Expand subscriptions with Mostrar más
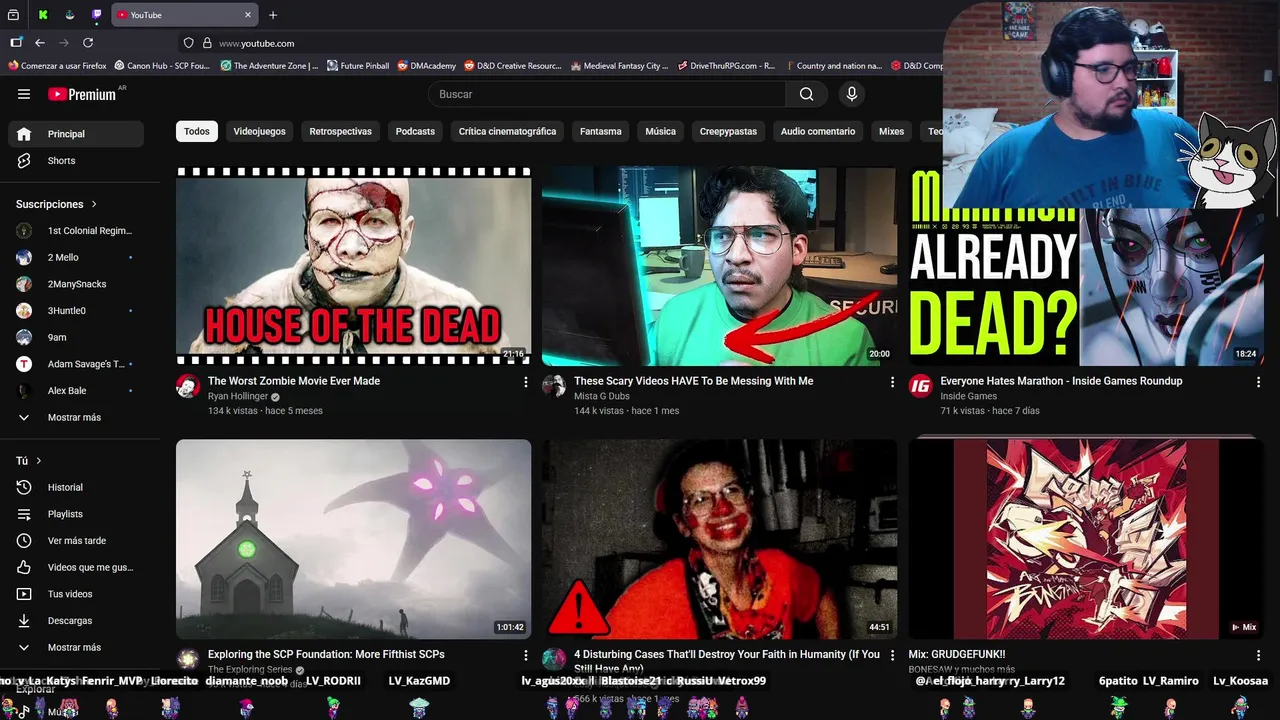The height and width of the screenshot is (720, 1280). pyautogui.click(x=76, y=417)
